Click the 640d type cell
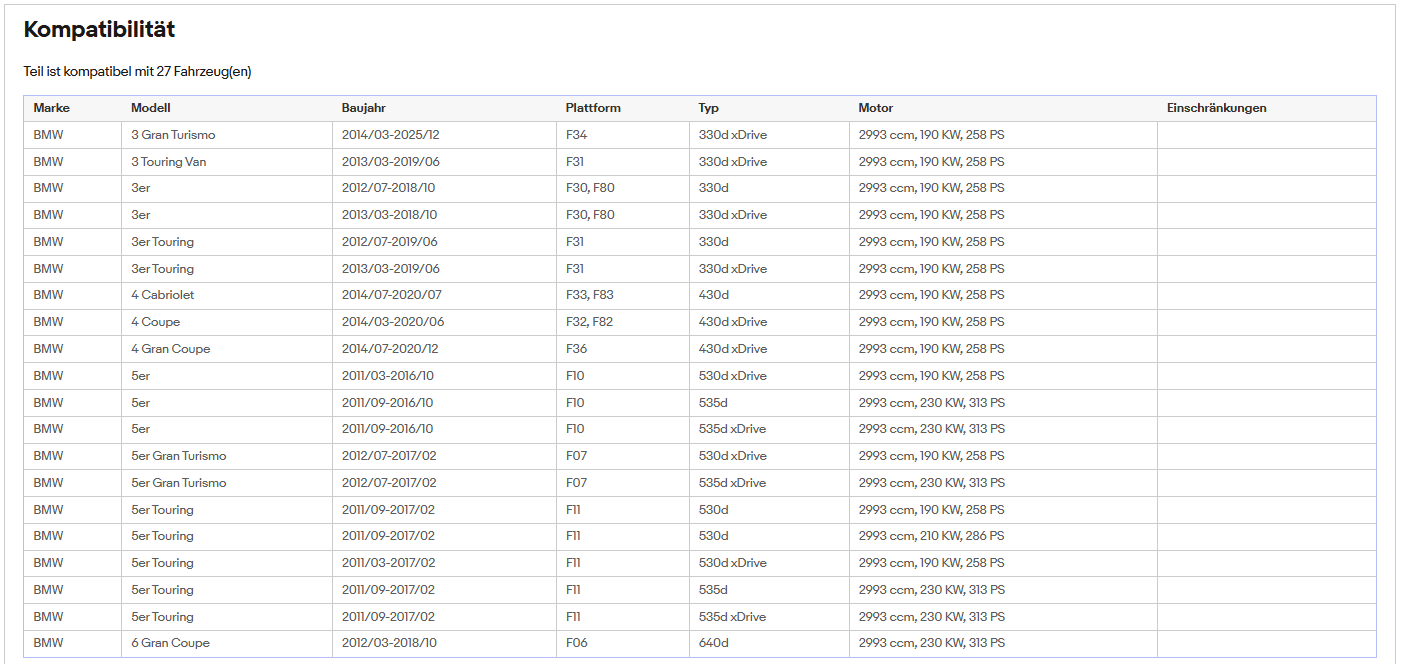This screenshot has width=1401, height=664. tap(770, 643)
